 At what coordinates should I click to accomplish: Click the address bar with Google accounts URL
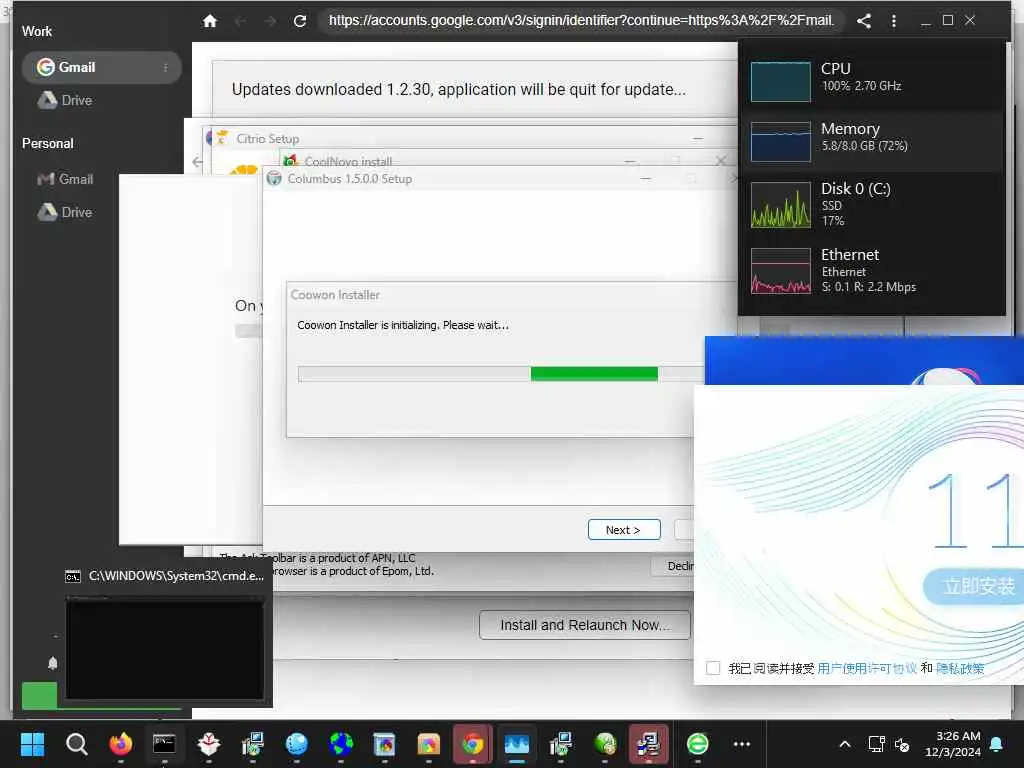(581, 21)
